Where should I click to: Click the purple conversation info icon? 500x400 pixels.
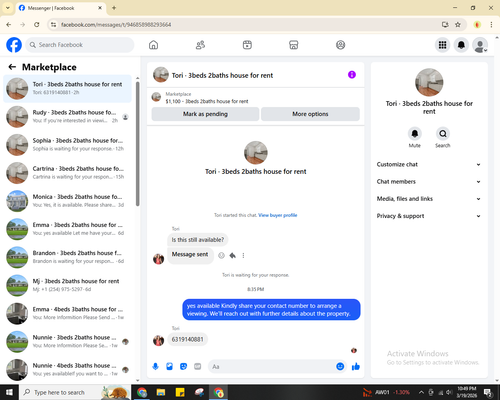pyautogui.click(x=352, y=75)
